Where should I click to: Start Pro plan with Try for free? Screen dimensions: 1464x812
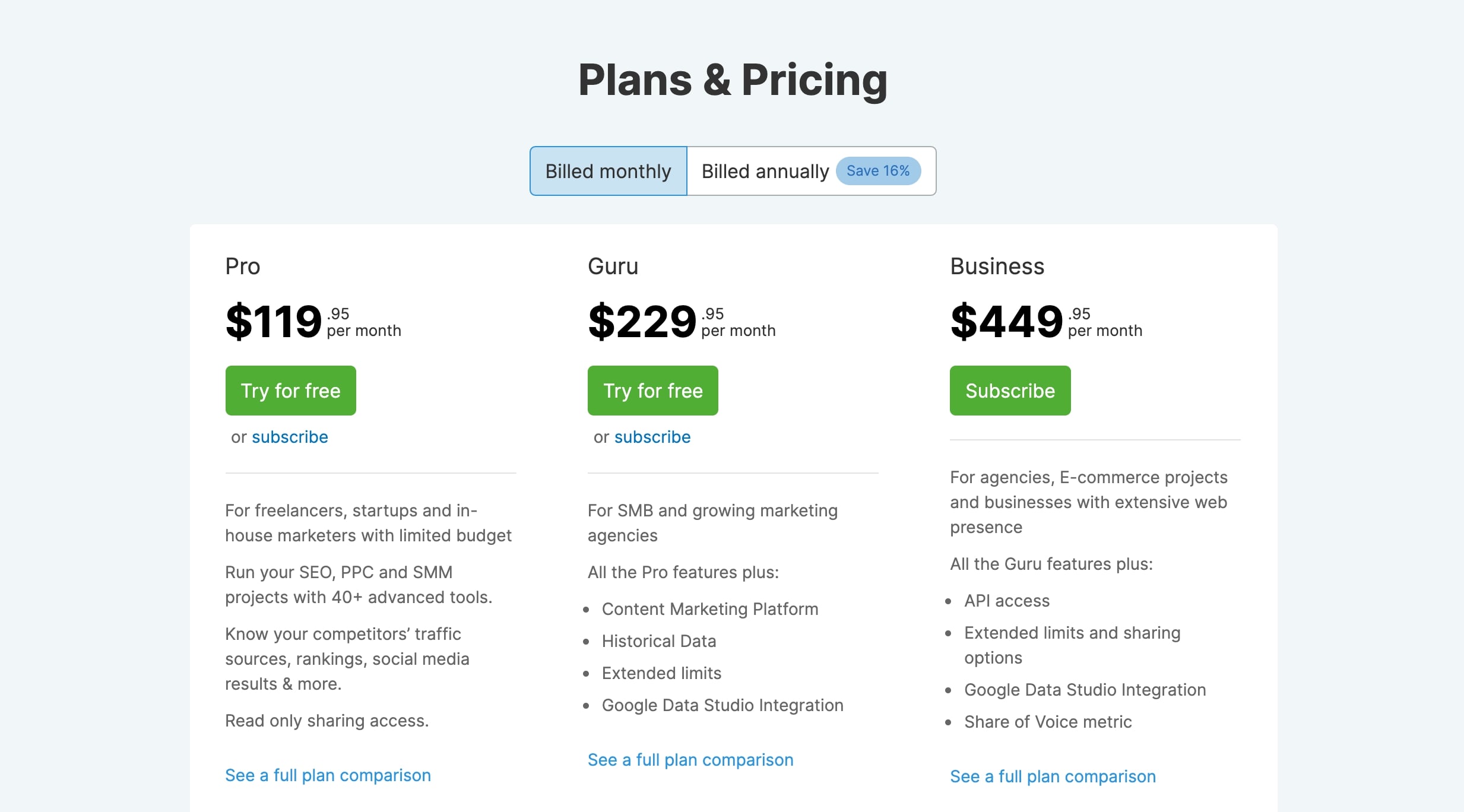(x=290, y=391)
